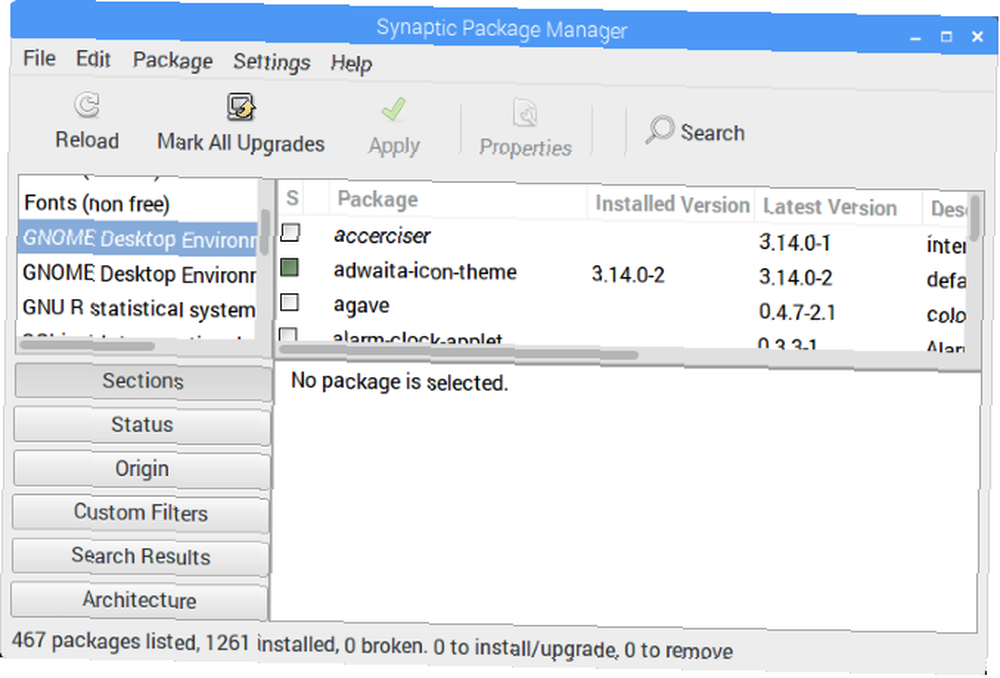The height and width of the screenshot is (678, 1000).
Task: Open the Package menu
Action: 172,61
